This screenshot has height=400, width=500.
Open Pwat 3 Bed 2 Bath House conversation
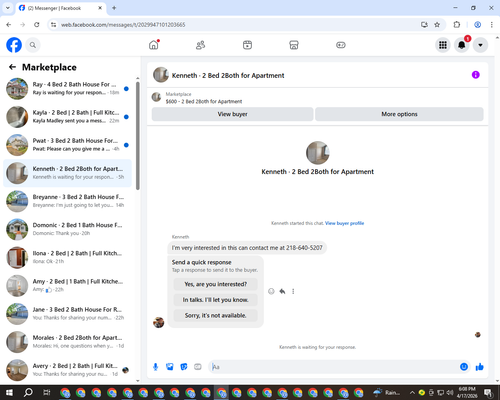click(x=67, y=145)
